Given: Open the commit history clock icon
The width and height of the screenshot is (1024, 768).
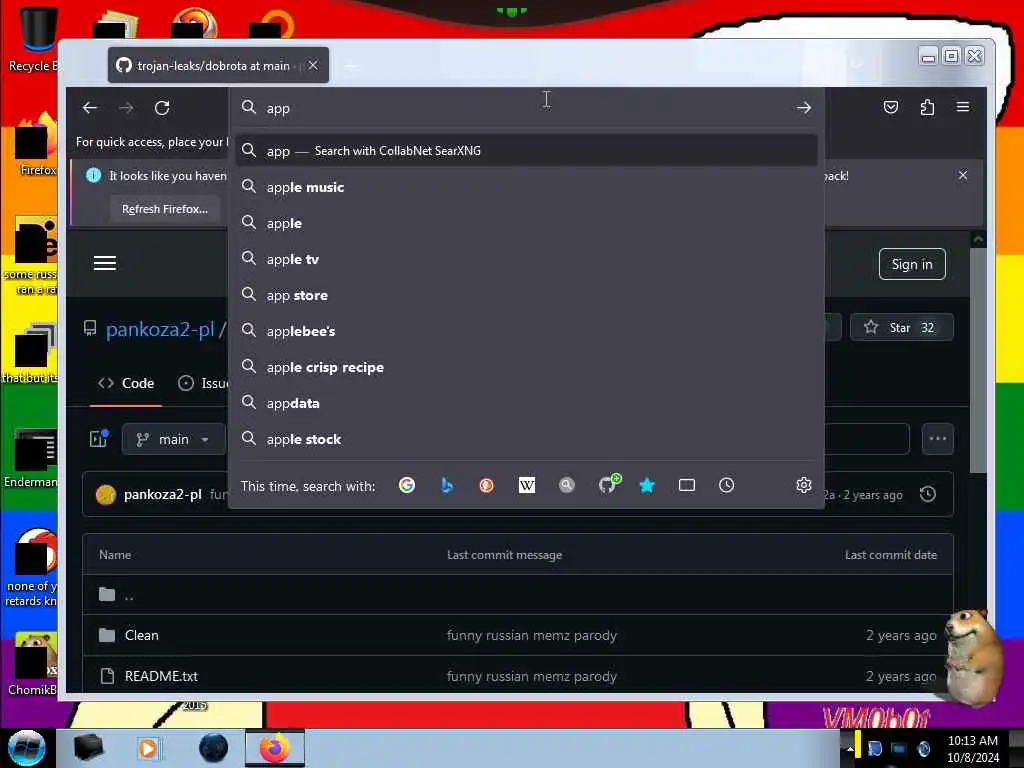Looking at the screenshot, I should [x=927, y=494].
